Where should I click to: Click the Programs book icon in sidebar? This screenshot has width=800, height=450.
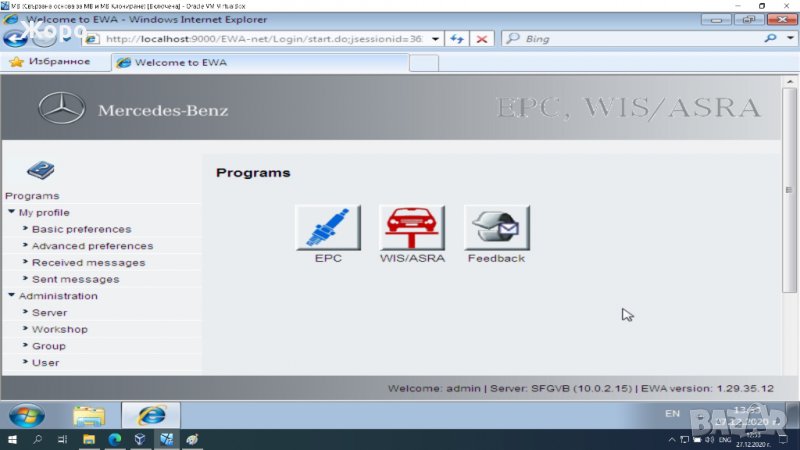(x=40, y=171)
